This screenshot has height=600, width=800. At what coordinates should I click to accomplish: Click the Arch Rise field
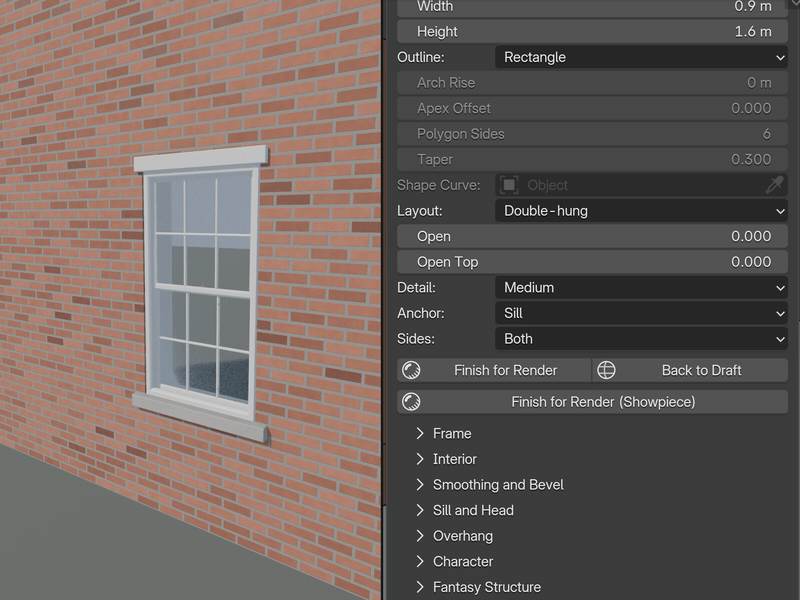click(592, 83)
